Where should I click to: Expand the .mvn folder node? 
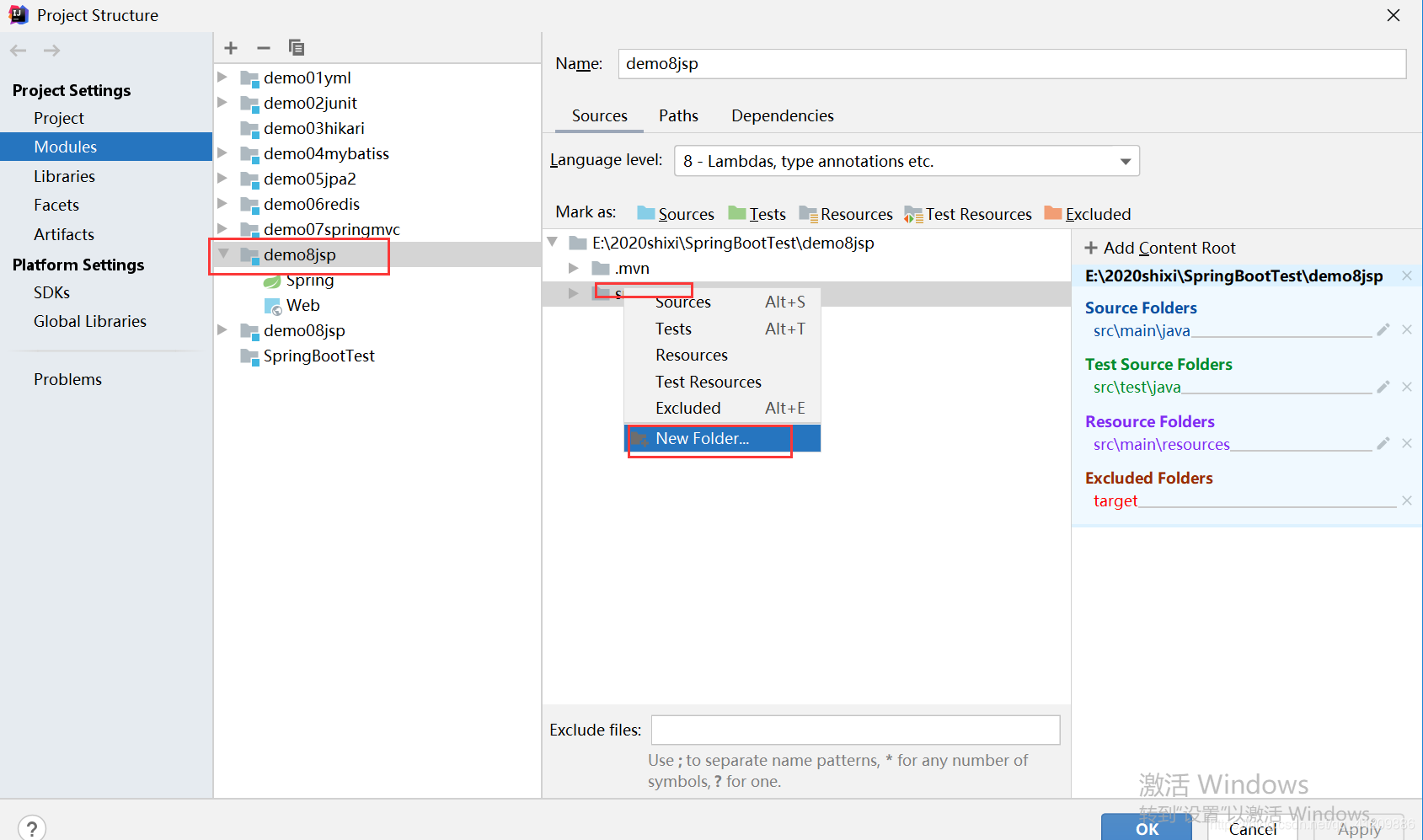tap(574, 268)
